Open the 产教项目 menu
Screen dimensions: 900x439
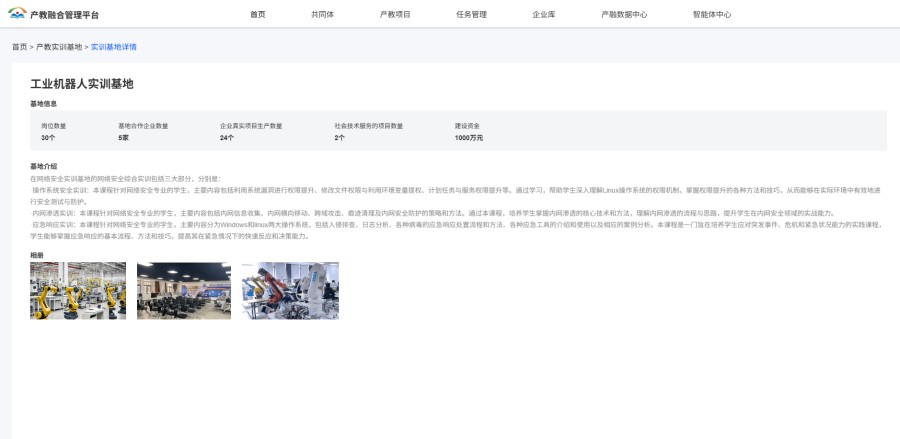tap(395, 14)
